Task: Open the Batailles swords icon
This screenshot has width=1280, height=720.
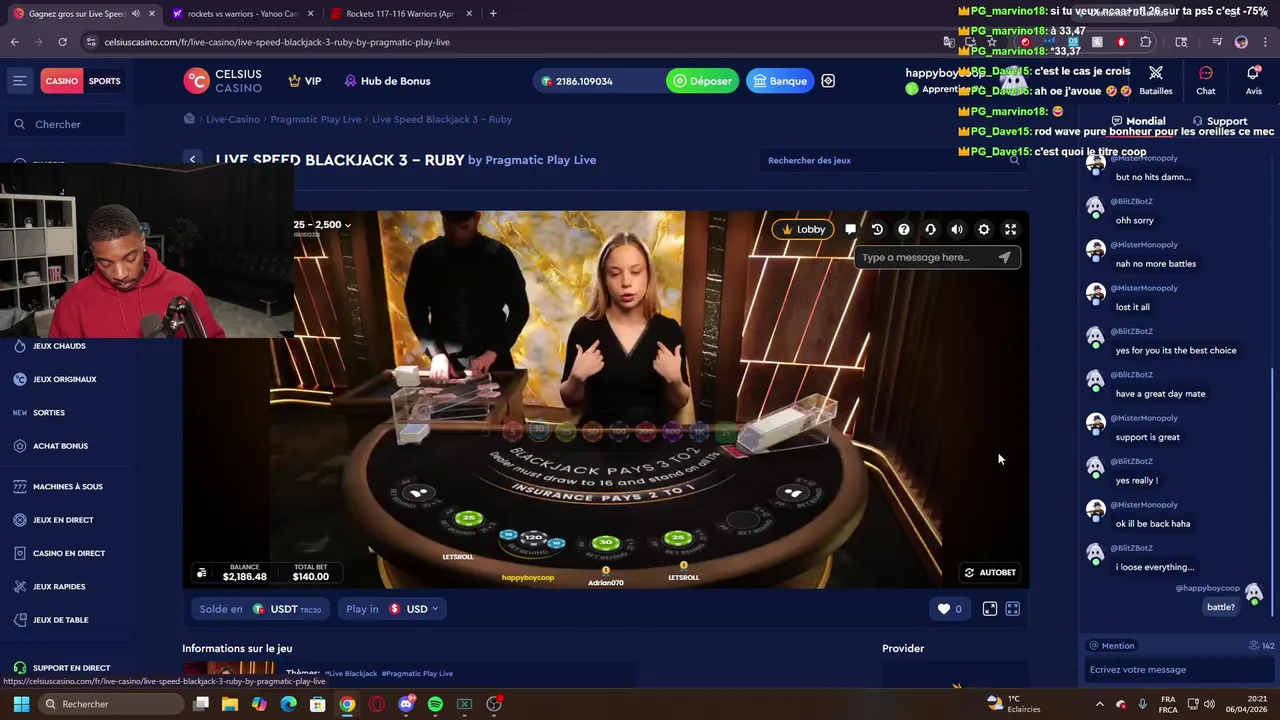Action: pos(1156,73)
